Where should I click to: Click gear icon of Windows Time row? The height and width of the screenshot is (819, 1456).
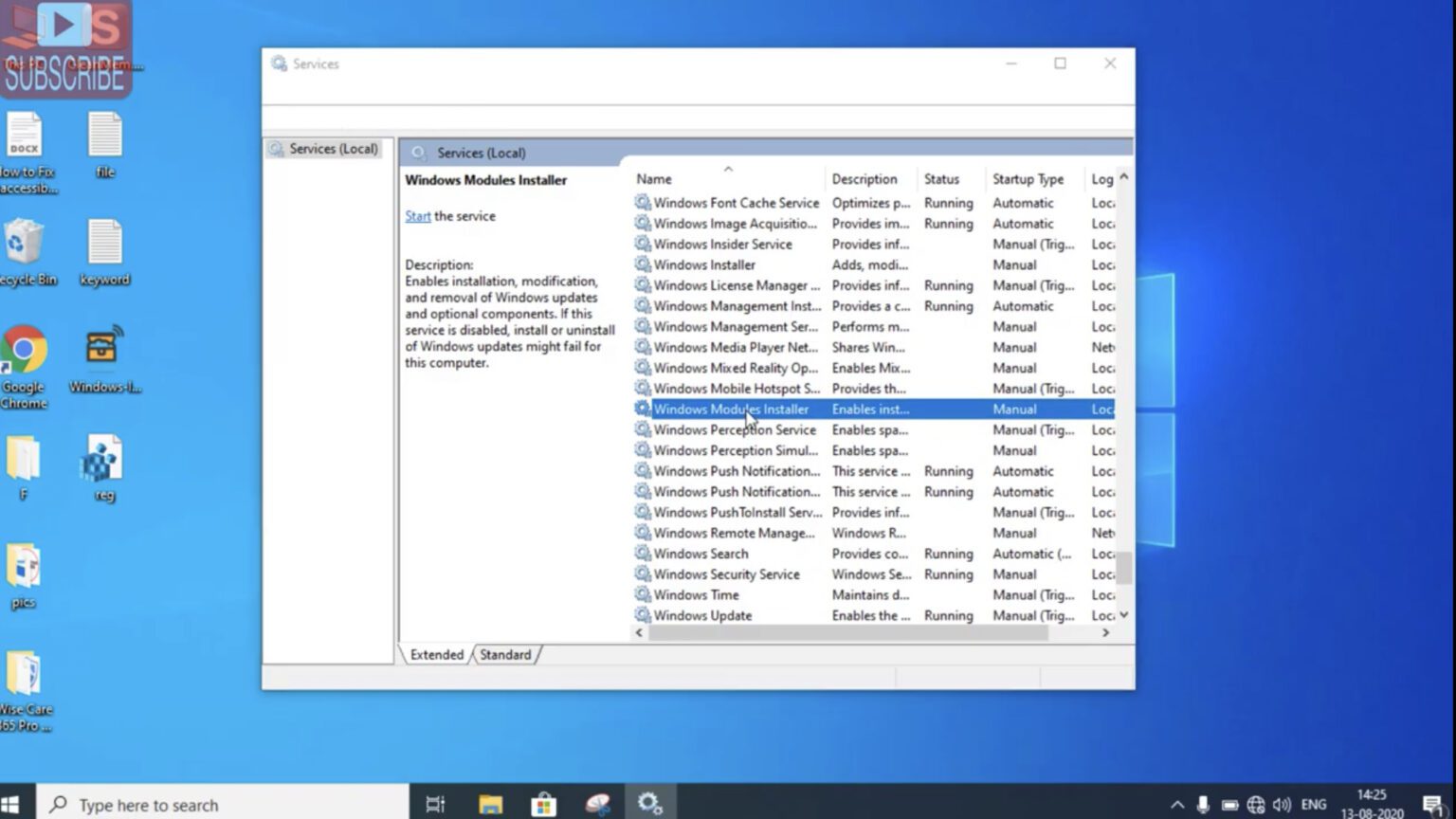[643, 595]
